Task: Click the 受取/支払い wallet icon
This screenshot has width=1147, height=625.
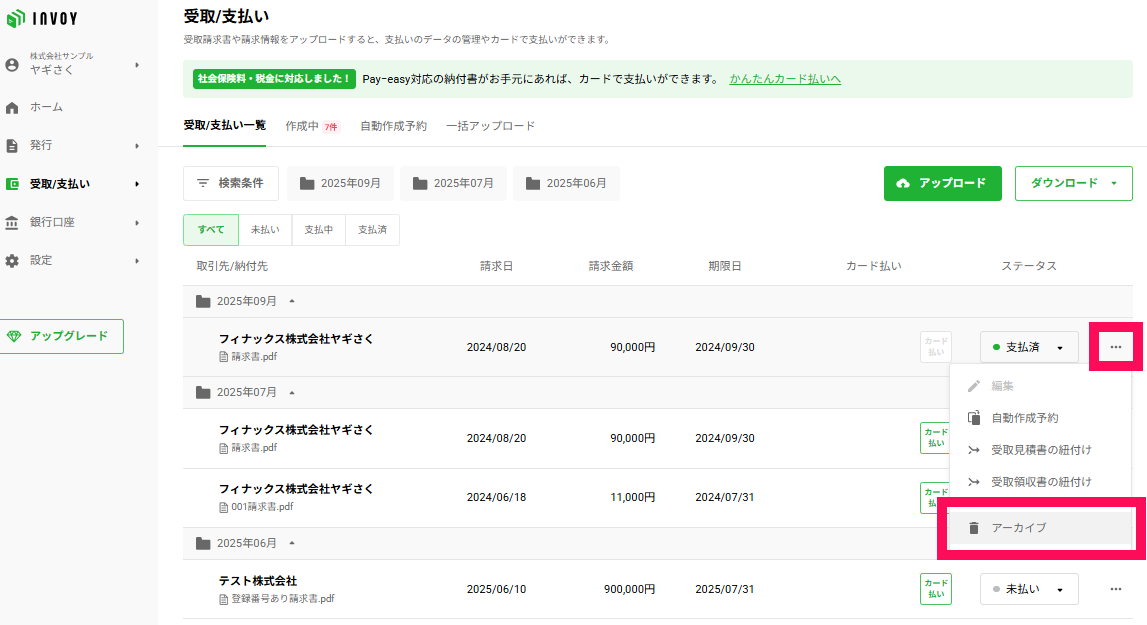Action: tap(12, 184)
